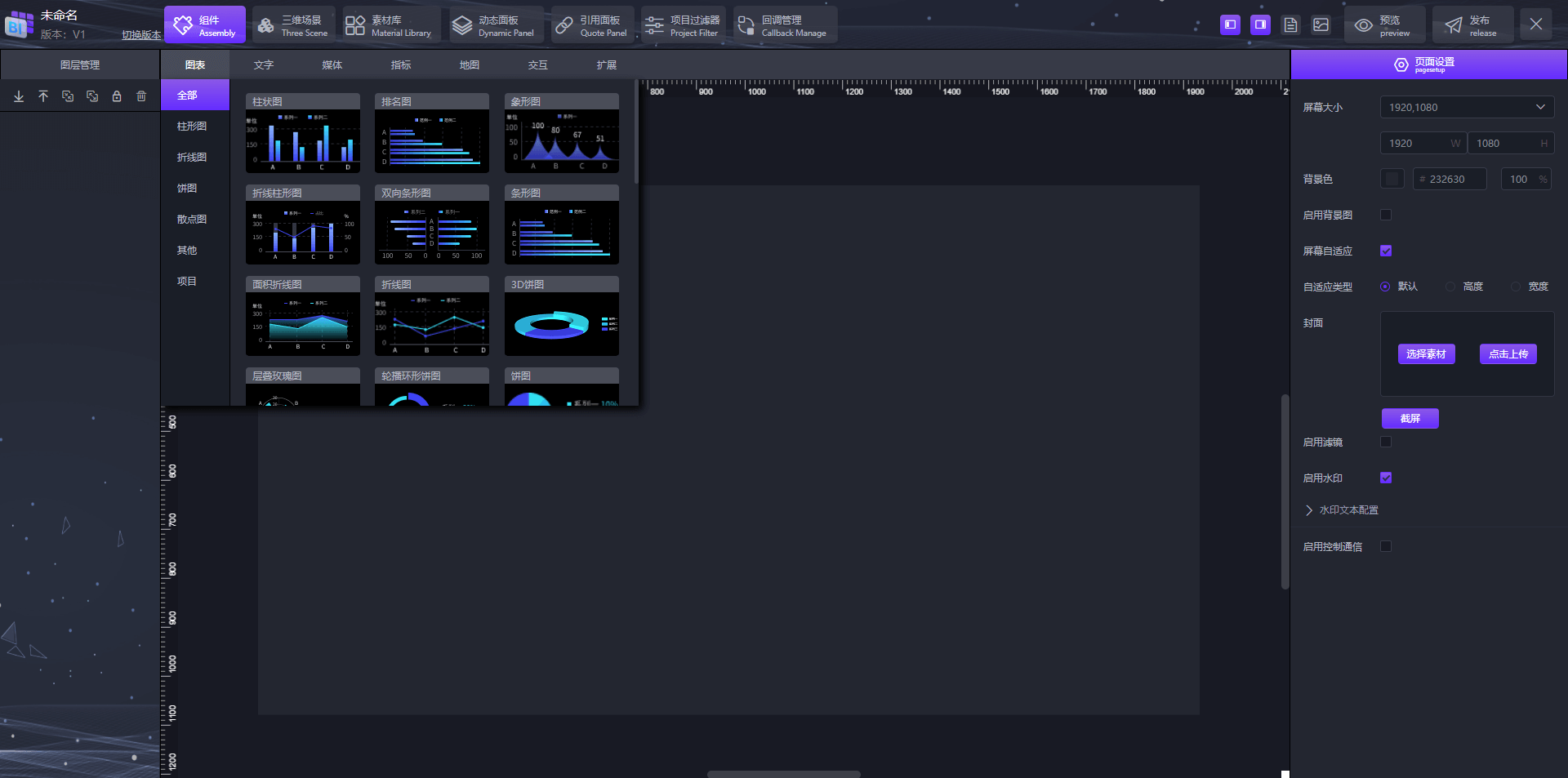Pick the 排名图 chart thumbnail
Viewport: 1568px width, 778px height.
(432, 133)
